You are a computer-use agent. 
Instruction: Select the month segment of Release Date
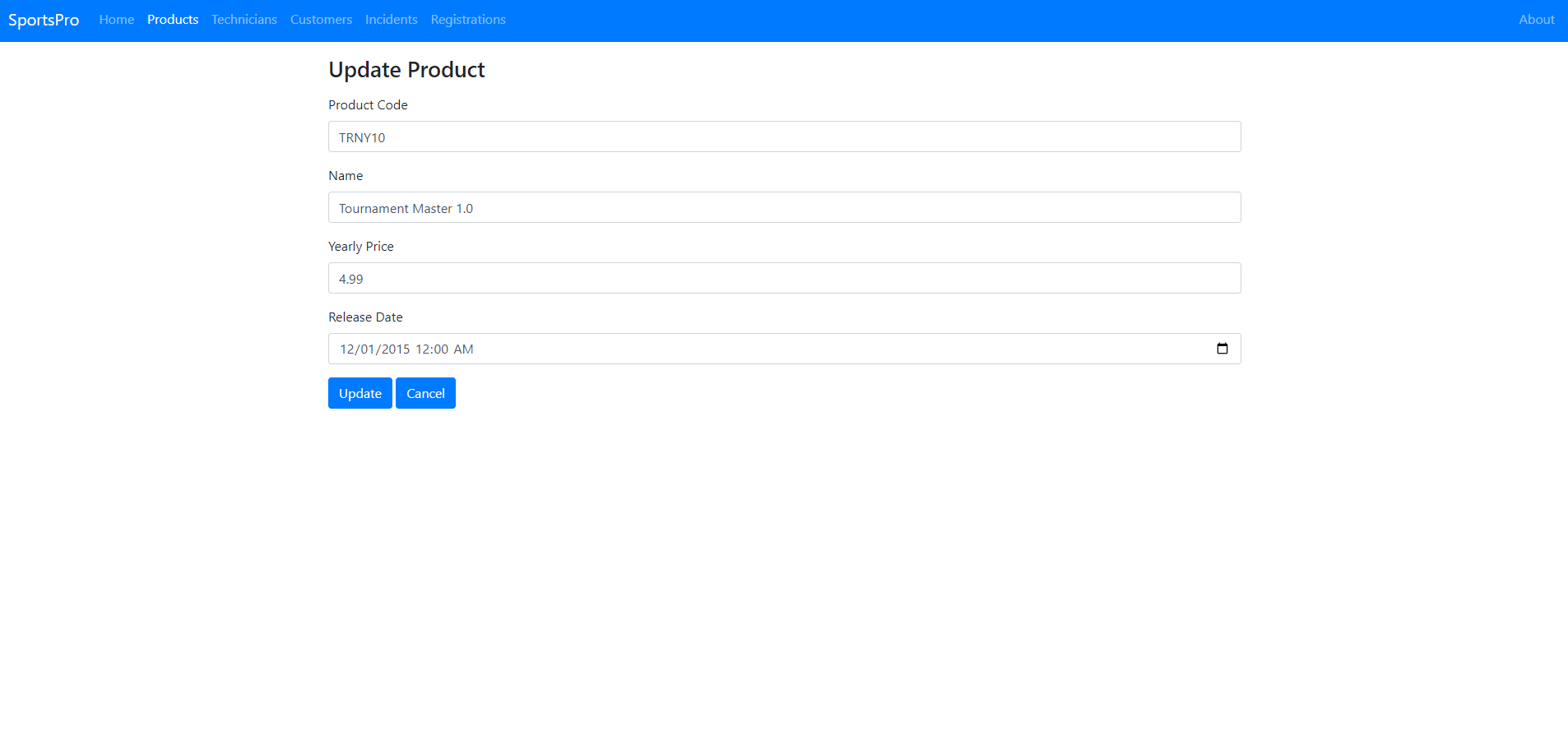point(347,349)
